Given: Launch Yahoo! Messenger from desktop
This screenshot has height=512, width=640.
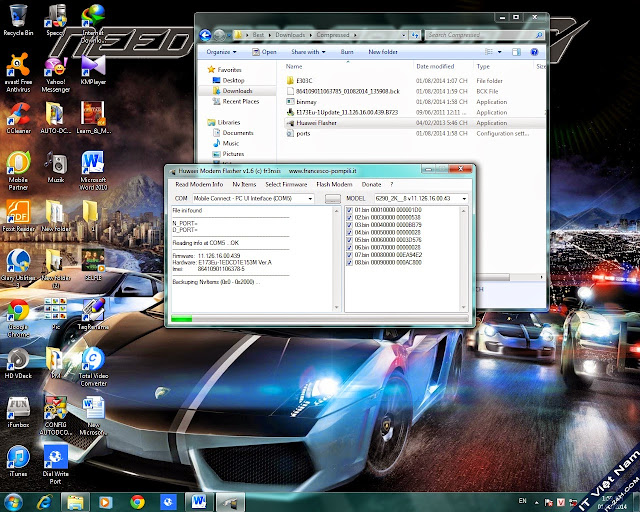Looking at the screenshot, I should coord(56,73).
